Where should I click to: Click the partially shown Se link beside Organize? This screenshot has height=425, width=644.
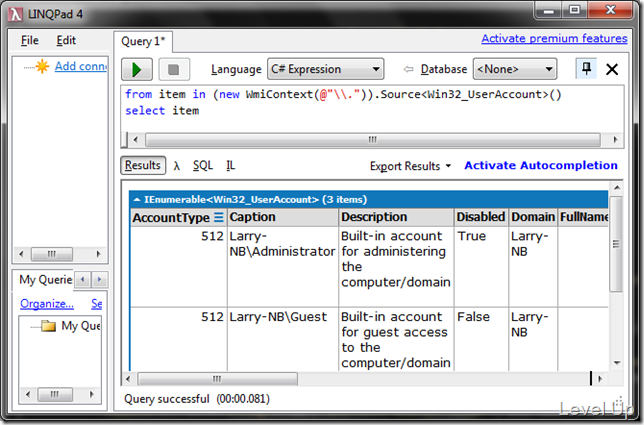click(x=97, y=304)
